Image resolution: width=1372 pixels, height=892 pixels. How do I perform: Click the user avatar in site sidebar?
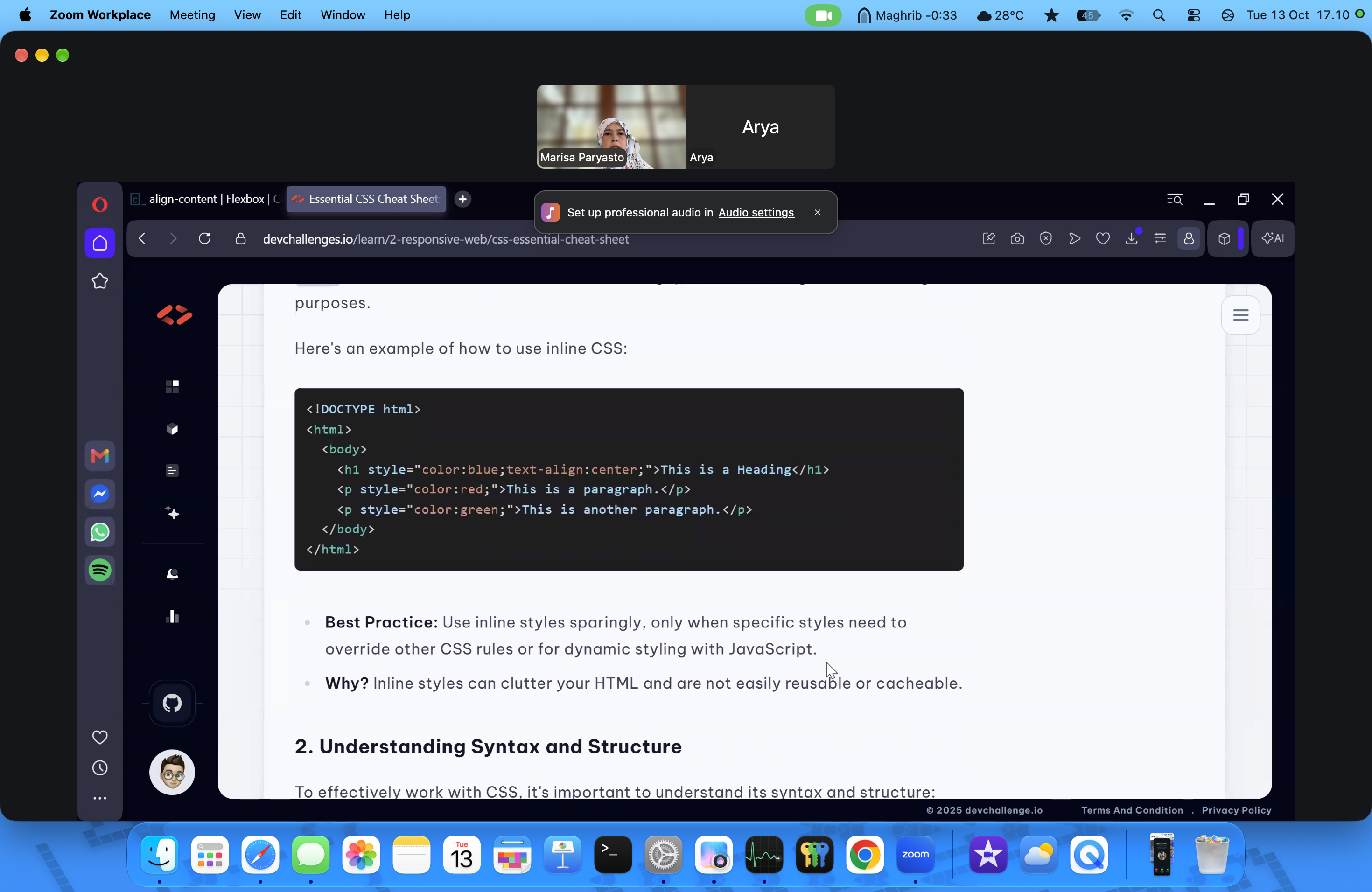(172, 772)
